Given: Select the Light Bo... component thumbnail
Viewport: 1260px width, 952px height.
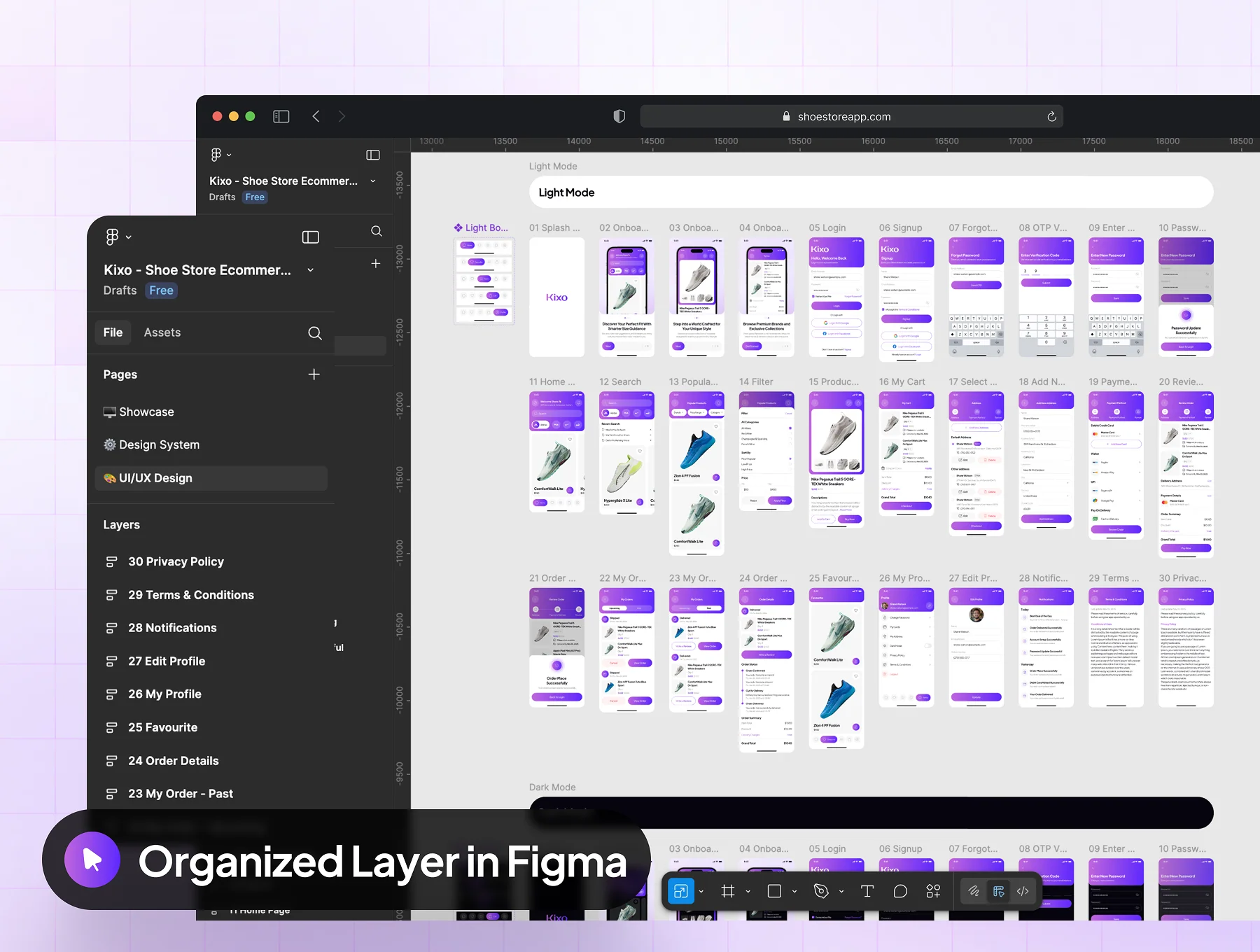Looking at the screenshot, I should [x=484, y=281].
